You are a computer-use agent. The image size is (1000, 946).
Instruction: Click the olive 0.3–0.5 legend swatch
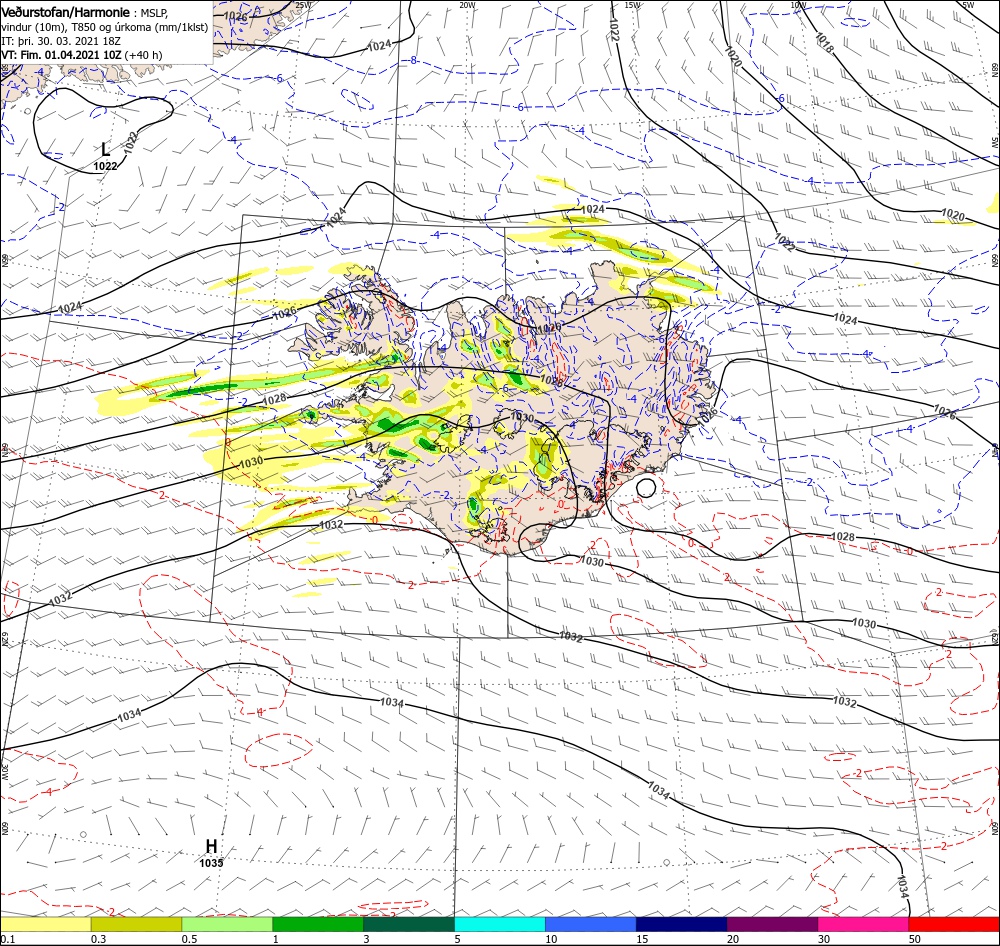pyautogui.click(x=136, y=924)
